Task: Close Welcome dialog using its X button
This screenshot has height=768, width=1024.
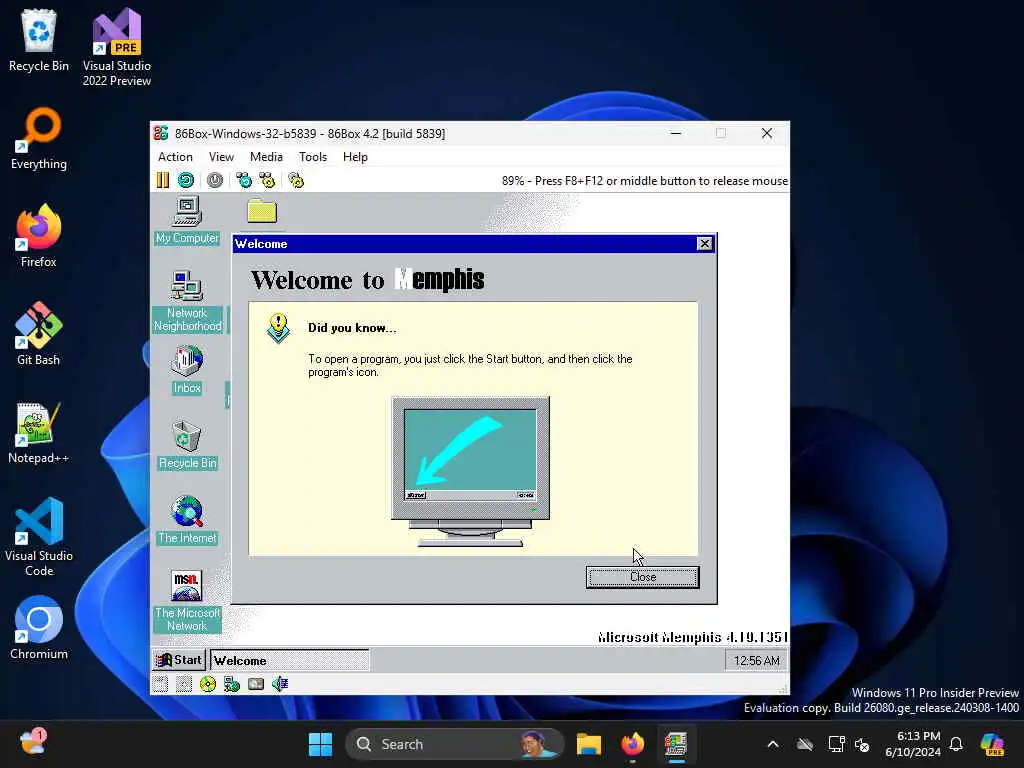Action: pyautogui.click(x=704, y=244)
